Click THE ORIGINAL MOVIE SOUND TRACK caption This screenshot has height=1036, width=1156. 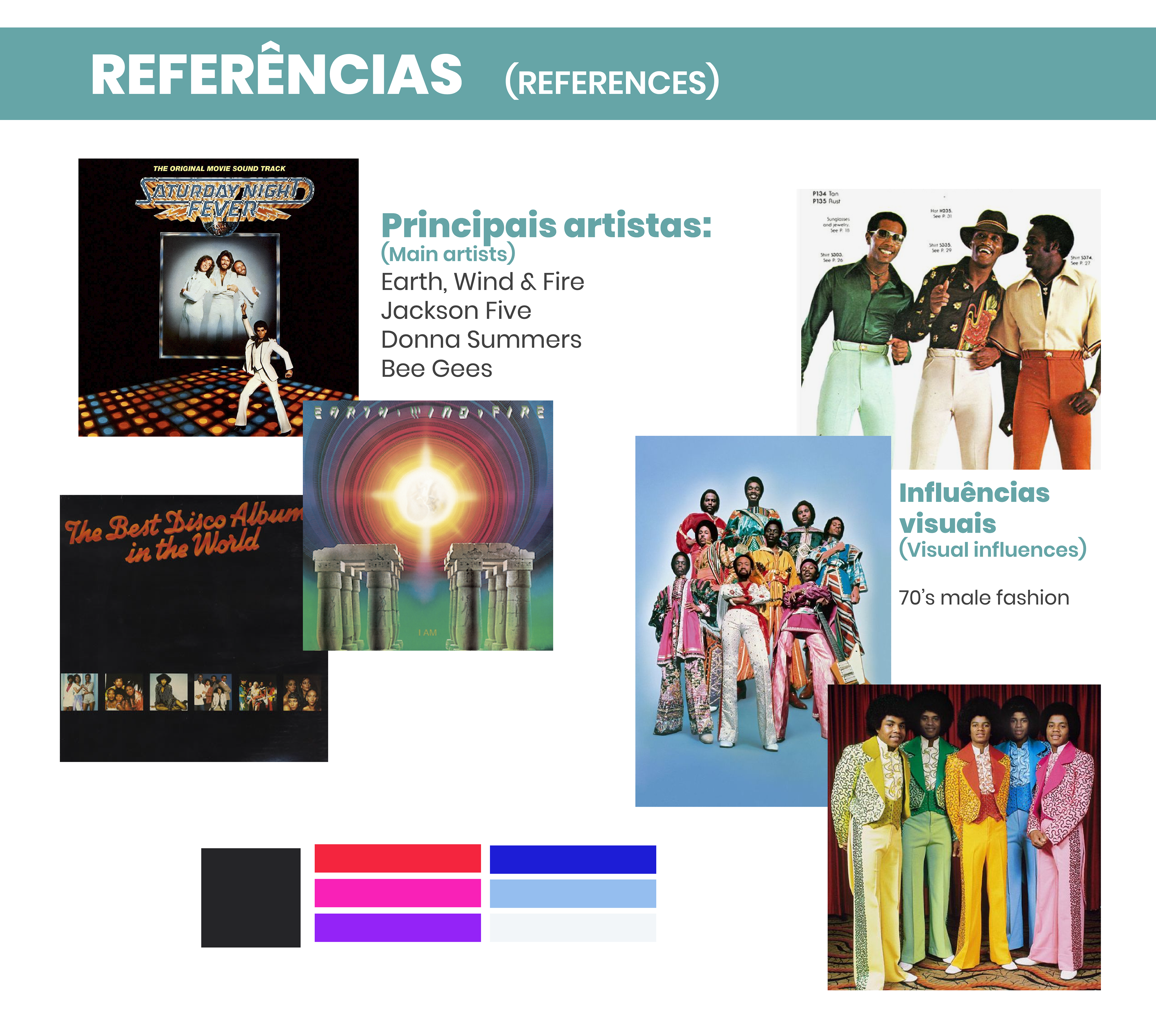click(219, 169)
